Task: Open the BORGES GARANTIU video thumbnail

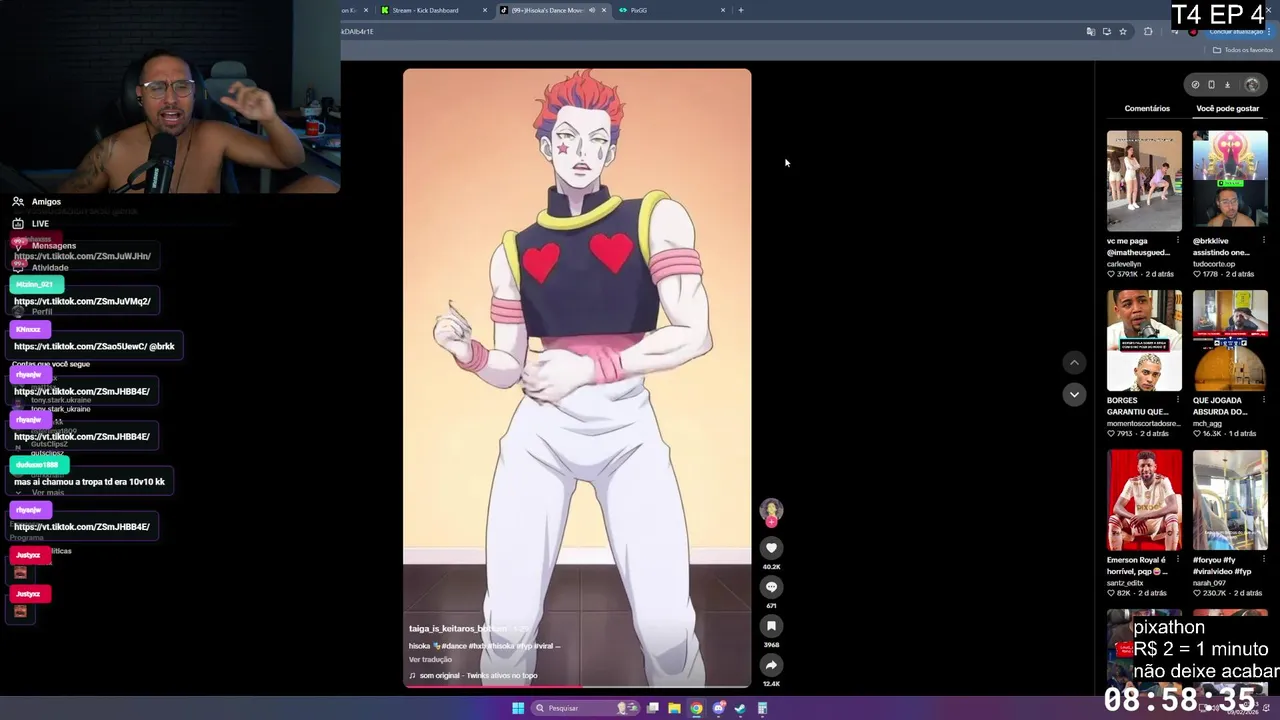Action: pos(1144,341)
